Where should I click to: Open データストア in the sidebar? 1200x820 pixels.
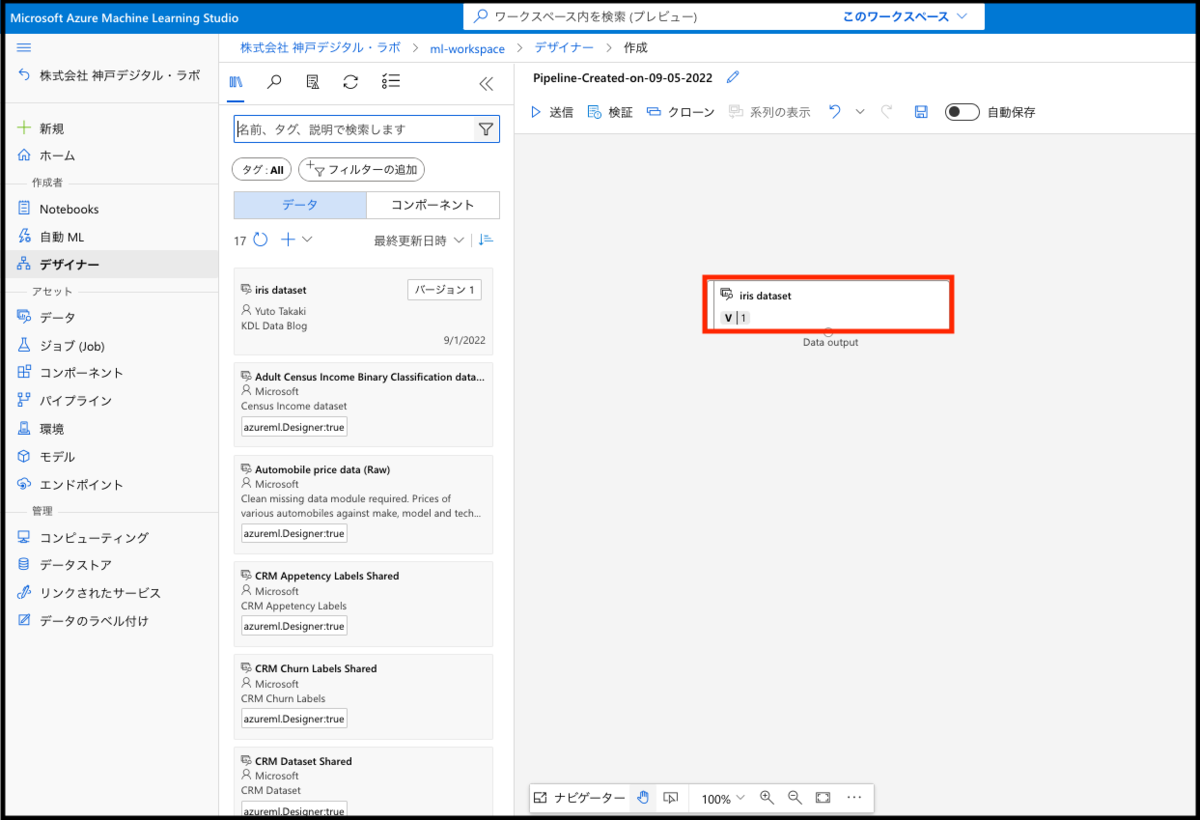tap(65, 565)
